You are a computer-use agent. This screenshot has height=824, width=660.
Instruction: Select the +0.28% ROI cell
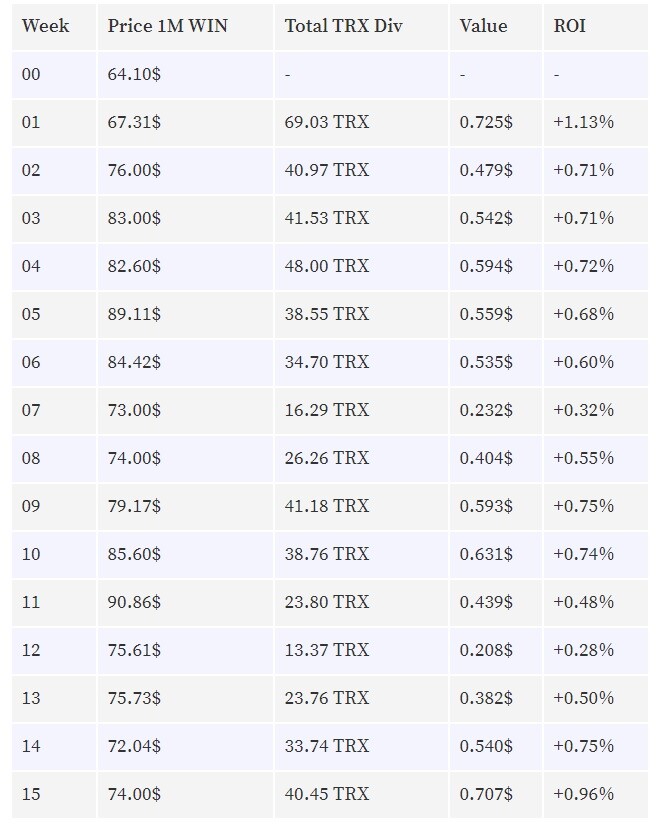[x=583, y=650]
